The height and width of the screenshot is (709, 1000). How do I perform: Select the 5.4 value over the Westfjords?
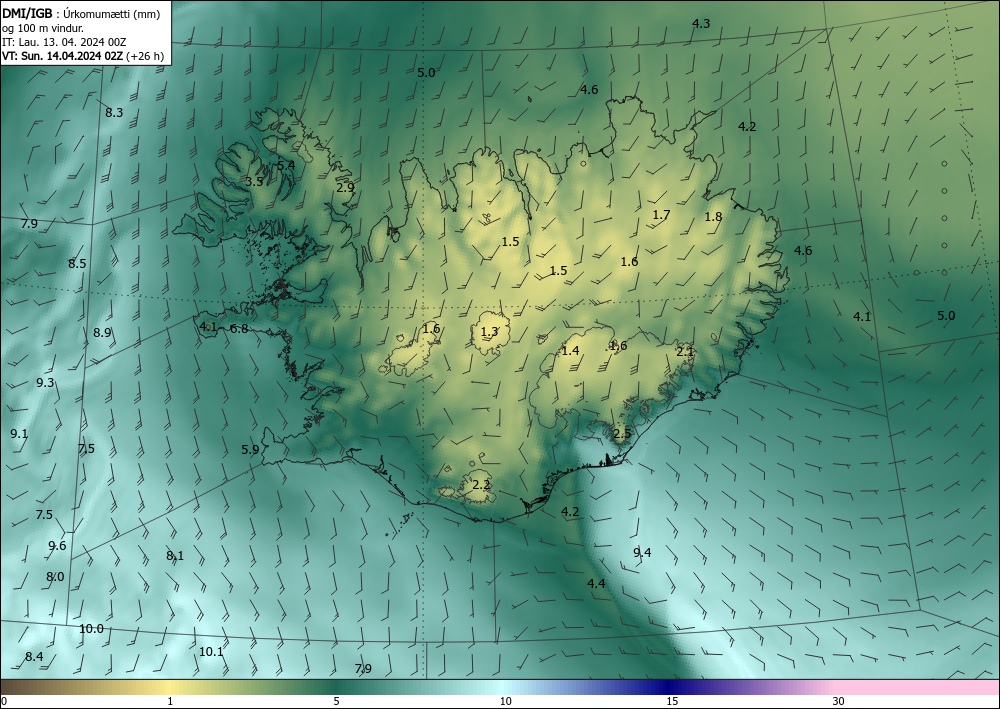[286, 165]
